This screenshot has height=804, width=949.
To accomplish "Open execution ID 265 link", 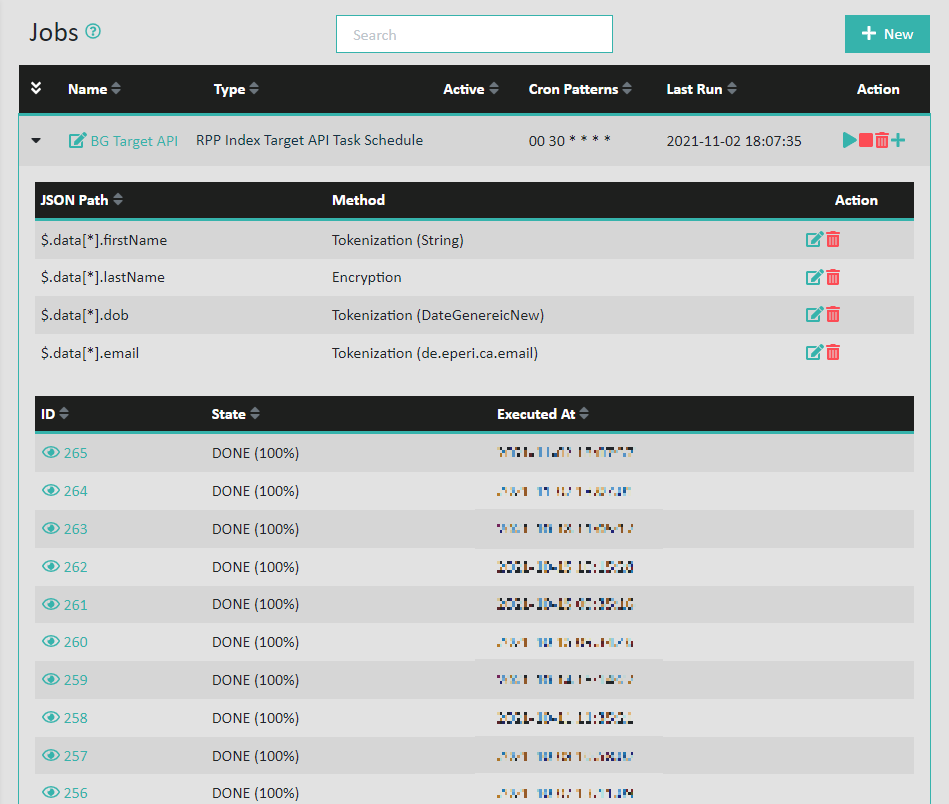I will pyautogui.click(x=76, y=453).
